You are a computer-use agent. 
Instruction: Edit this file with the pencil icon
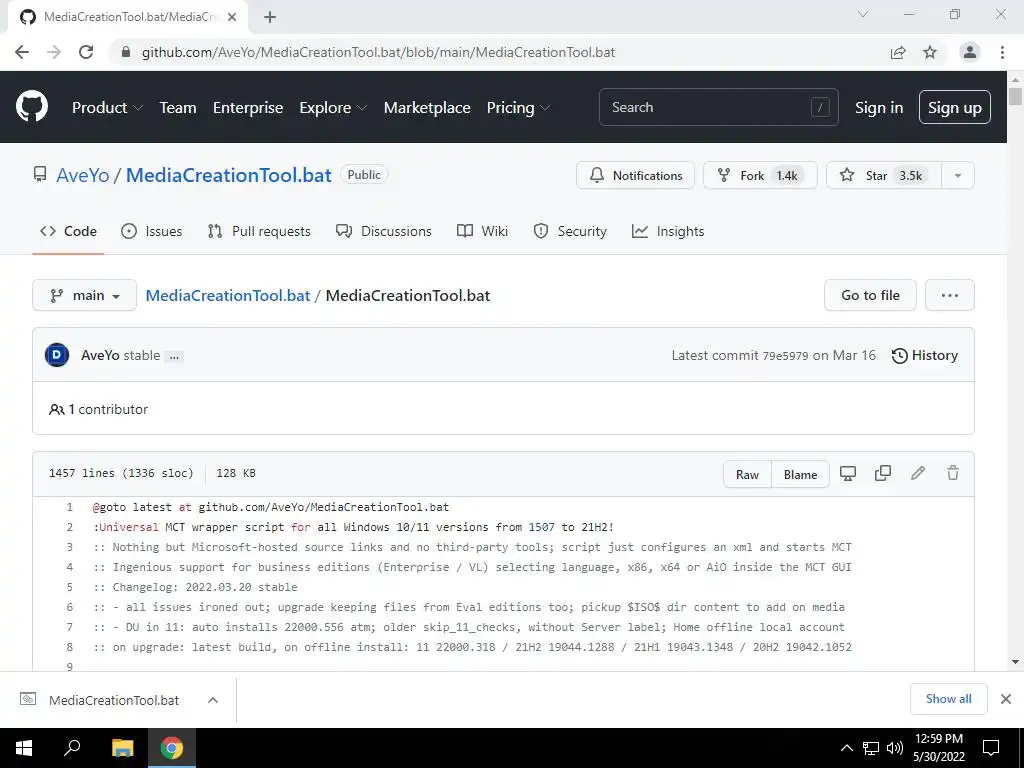[x=918, y=473]
